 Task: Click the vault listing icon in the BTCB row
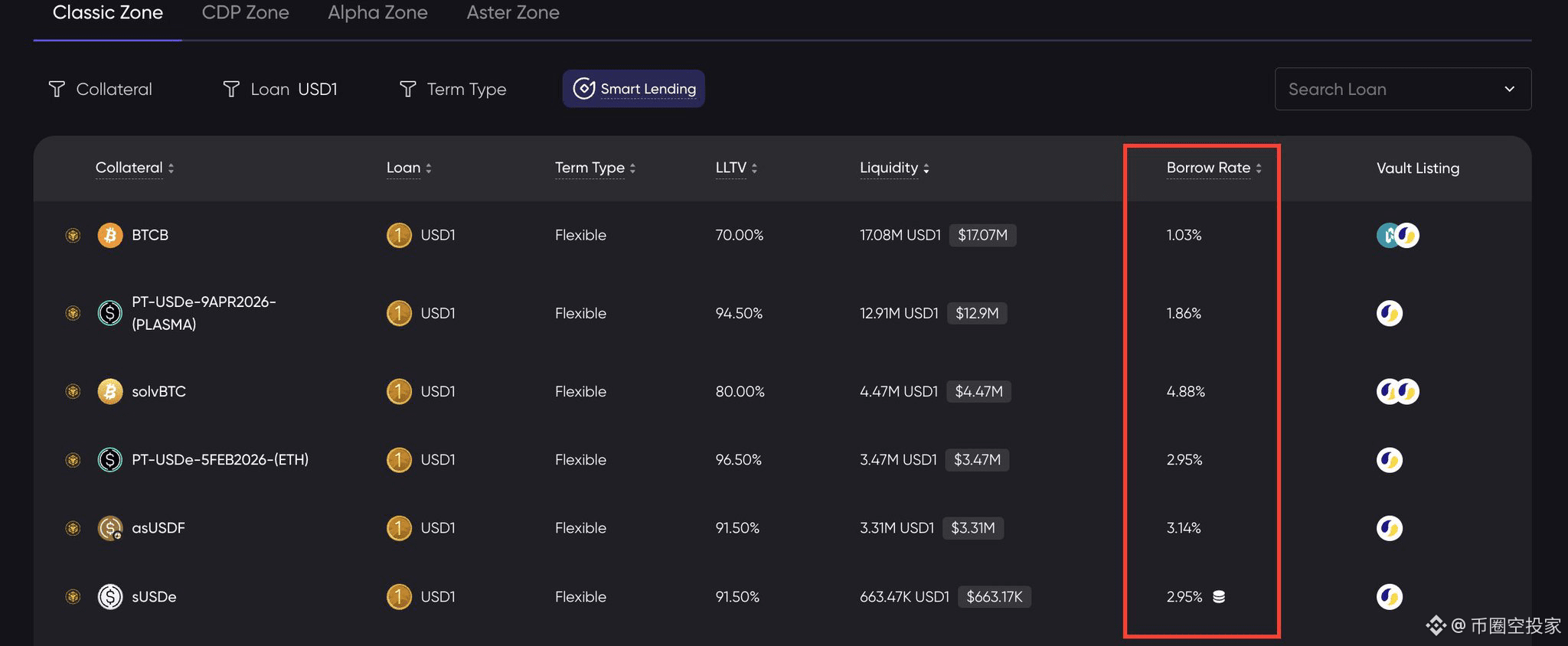[1397, 235]
